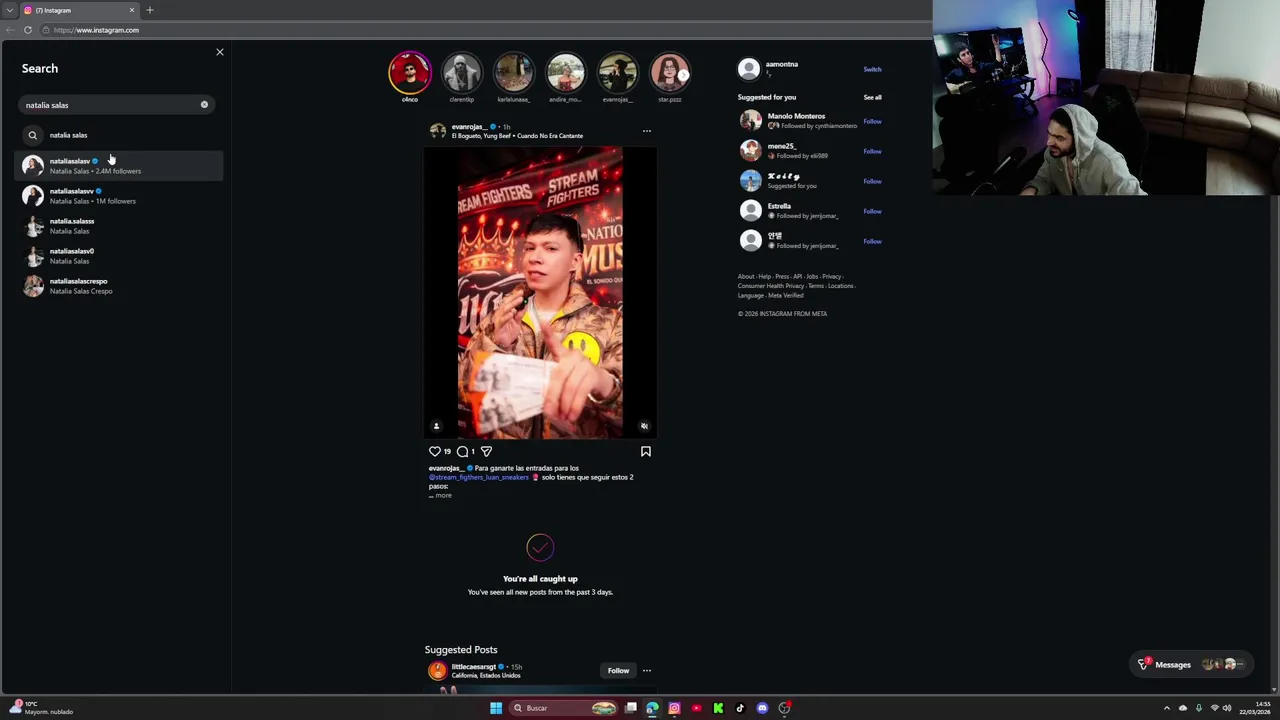Open the nataliasalasvv profile result
Screen dimensions: 1280x720
tap(118, 196)
